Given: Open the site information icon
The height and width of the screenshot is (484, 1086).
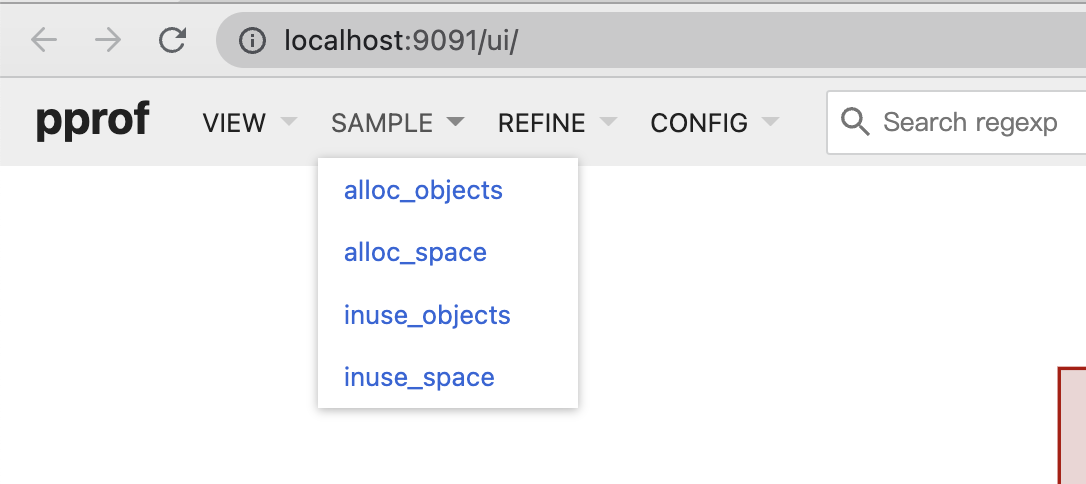Looking at the screenshot, I should pyautogui.click(x=254, y=41).
